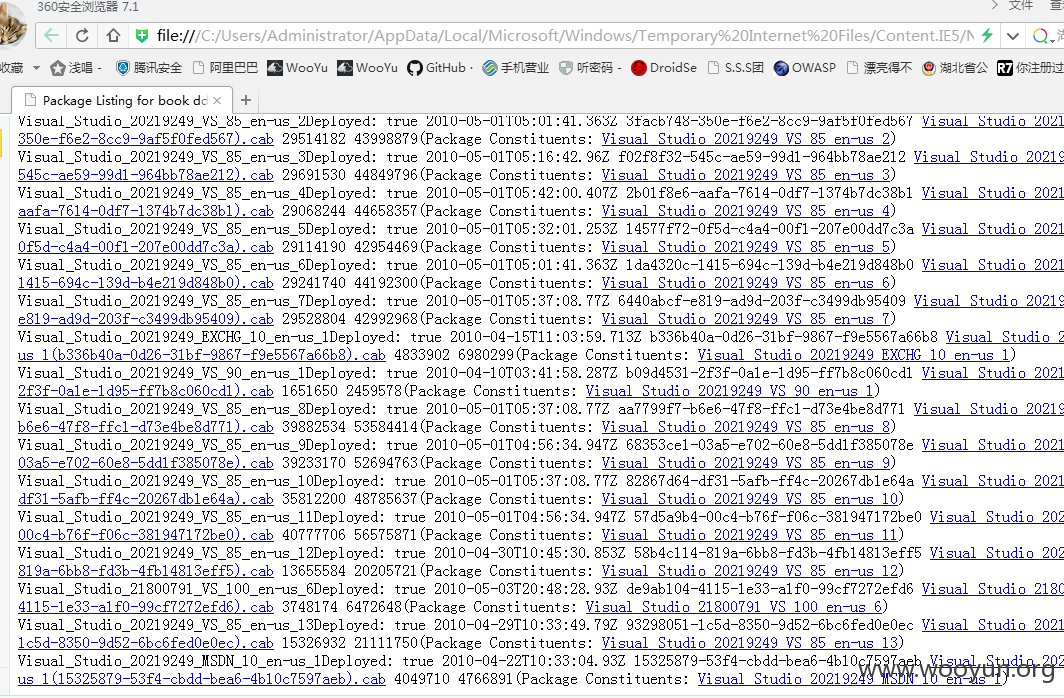1064x698 pixels.
Task: Click the file:// address bar field
Action: (565, 35)
